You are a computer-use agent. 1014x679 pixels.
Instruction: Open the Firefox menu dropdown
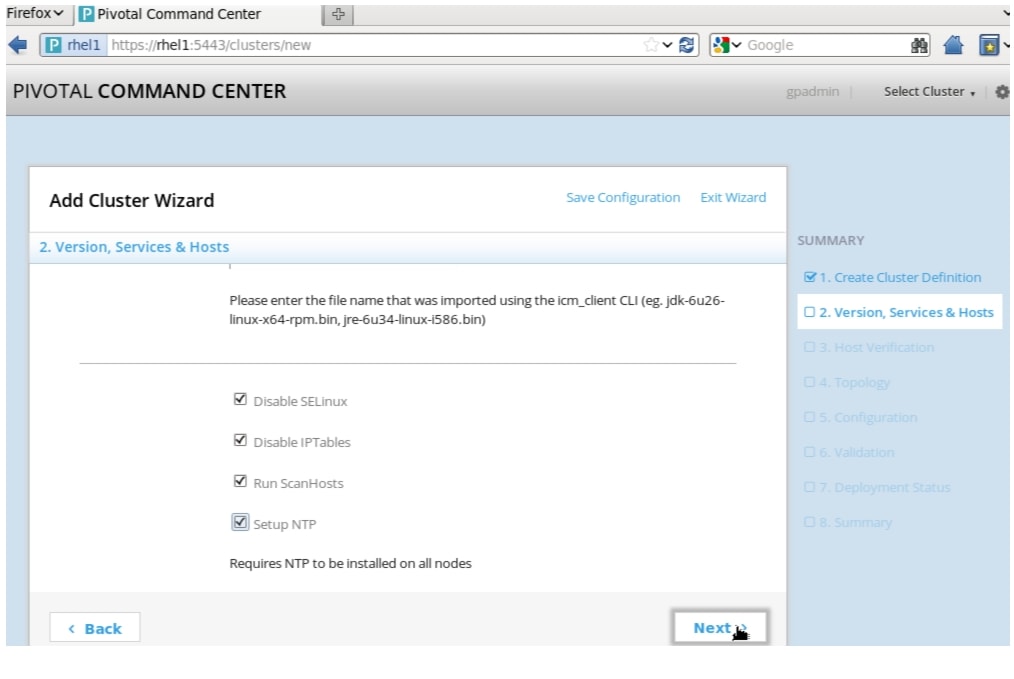(x=35, y=13)
